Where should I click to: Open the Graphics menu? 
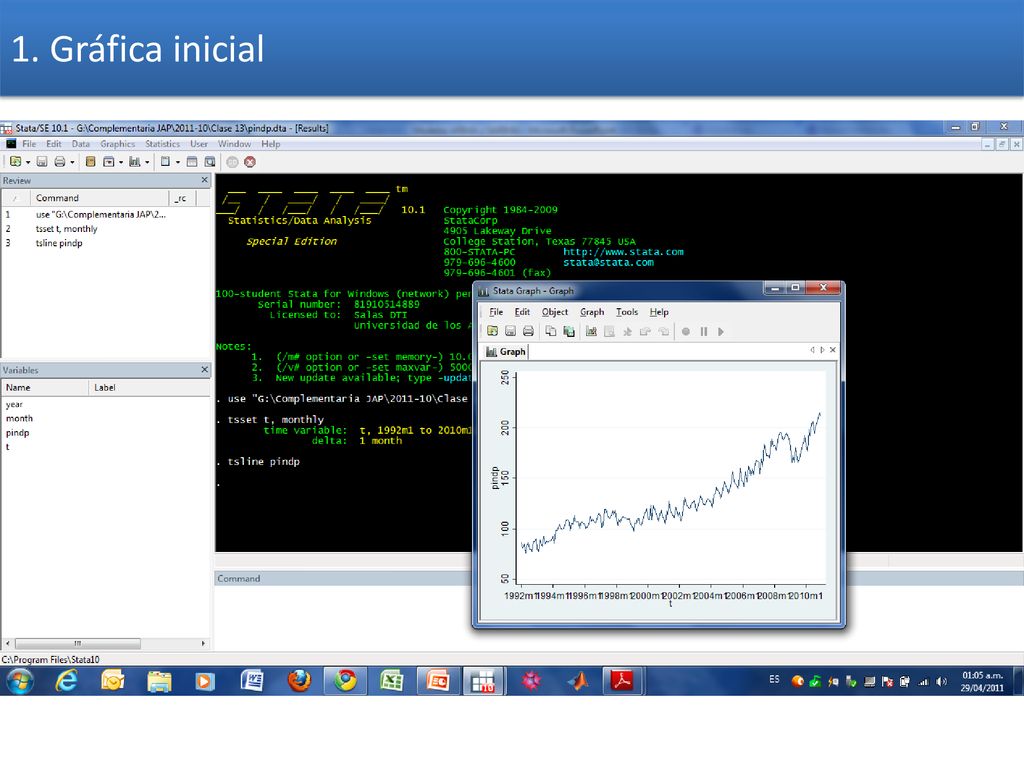pyautogui.click(x=118, y=144)
